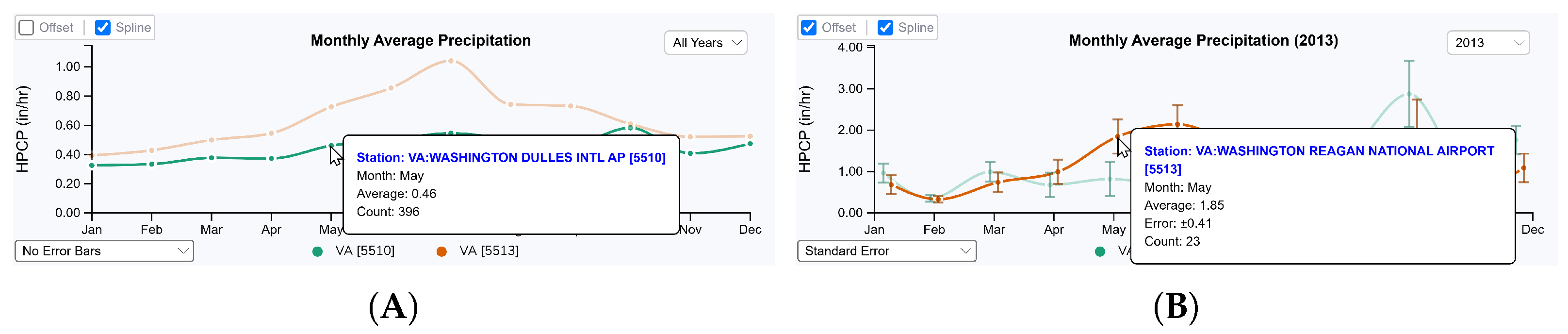The height and width of the screenshot is (334, 1568).
Task: Click the VA [5510] legend label
Action: tap(365, 251)
